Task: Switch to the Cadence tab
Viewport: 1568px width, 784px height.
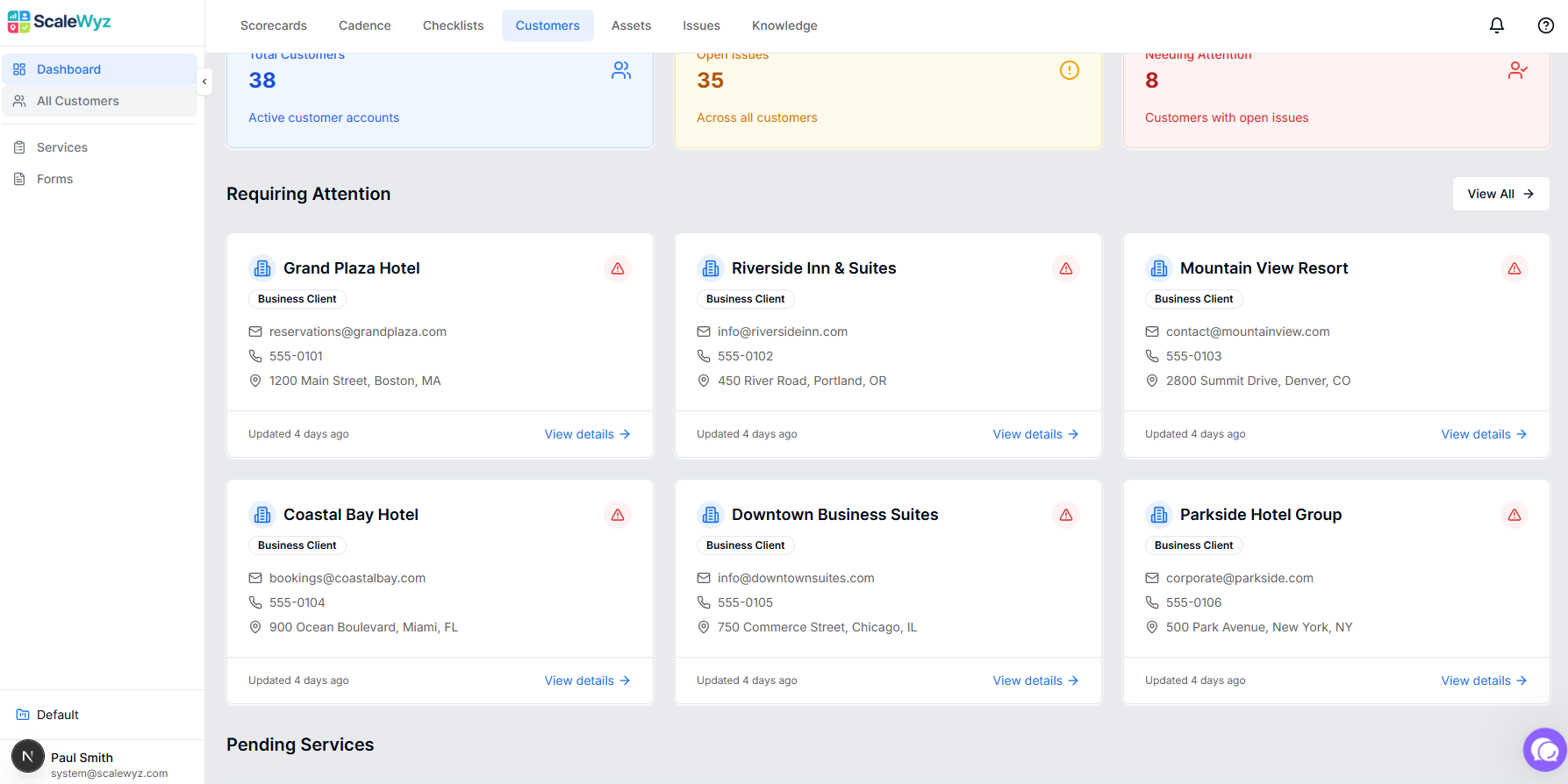Action: [365, 25]
